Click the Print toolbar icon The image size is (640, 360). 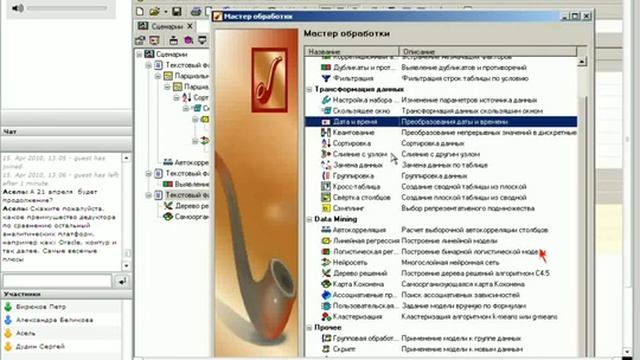coord(196,11)
